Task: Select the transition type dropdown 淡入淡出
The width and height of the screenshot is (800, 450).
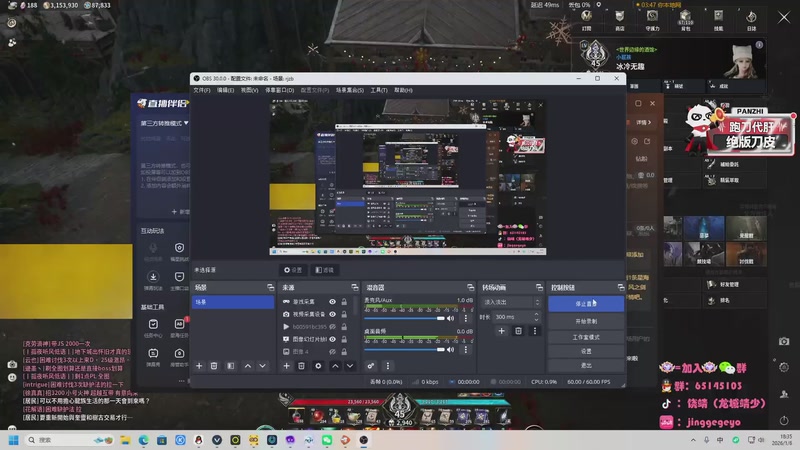Action: (511, 302)
